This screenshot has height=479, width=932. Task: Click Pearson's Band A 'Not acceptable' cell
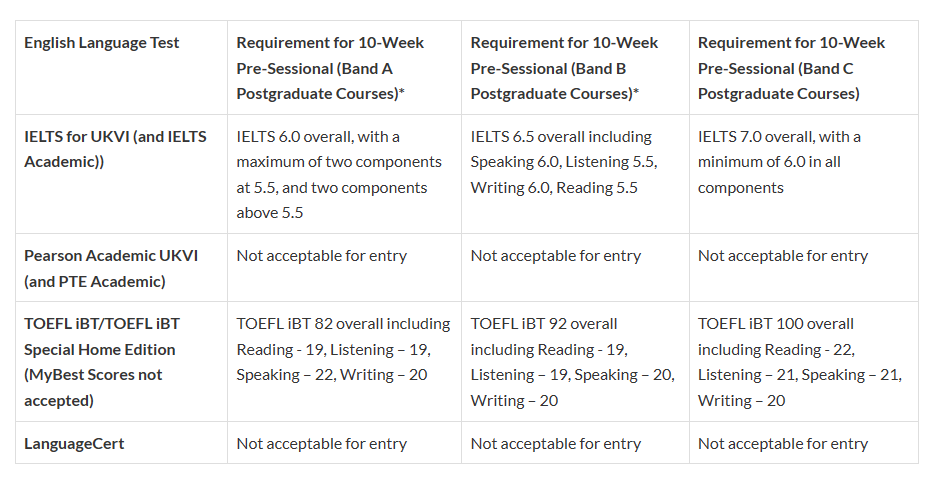(322, 256)
